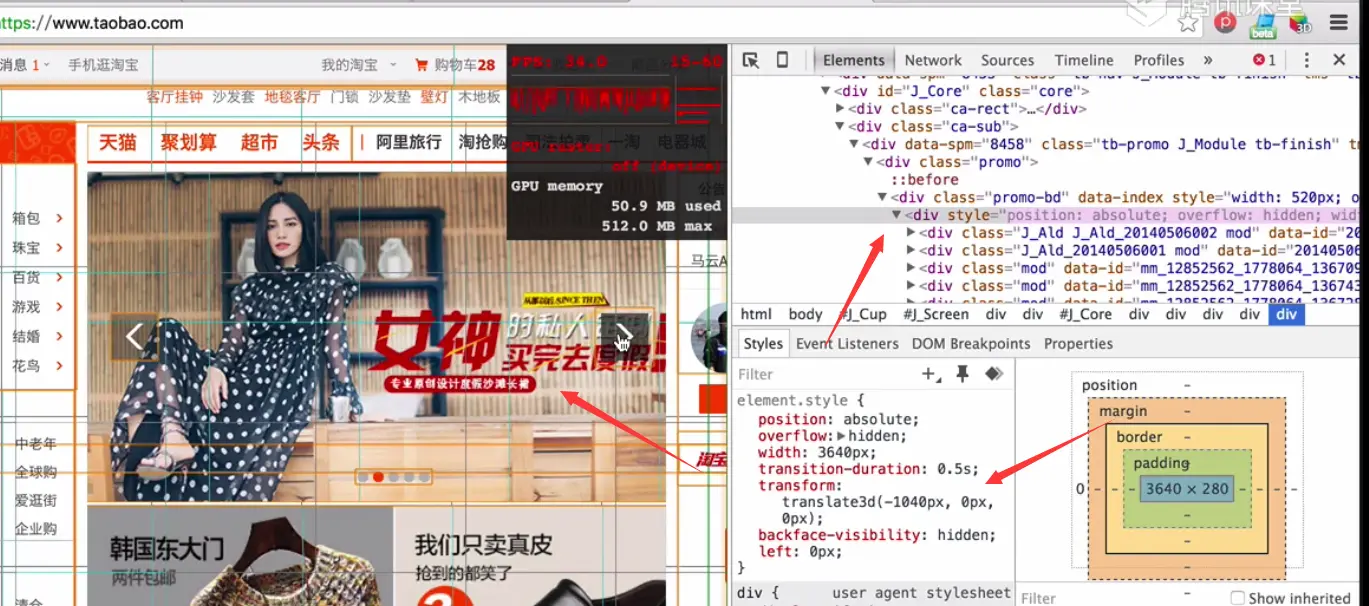Screen dimensions: 1369x606
Task: Open the Event Listeners tab
Action: [847, 343]
